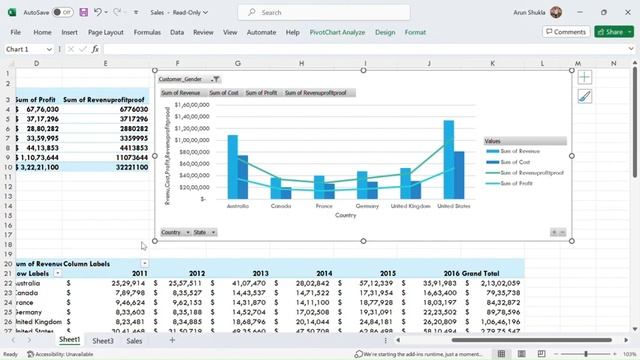Click the next sheet navigation arrow
Viewport: 640px width, 360px height.
coord(29,340)
